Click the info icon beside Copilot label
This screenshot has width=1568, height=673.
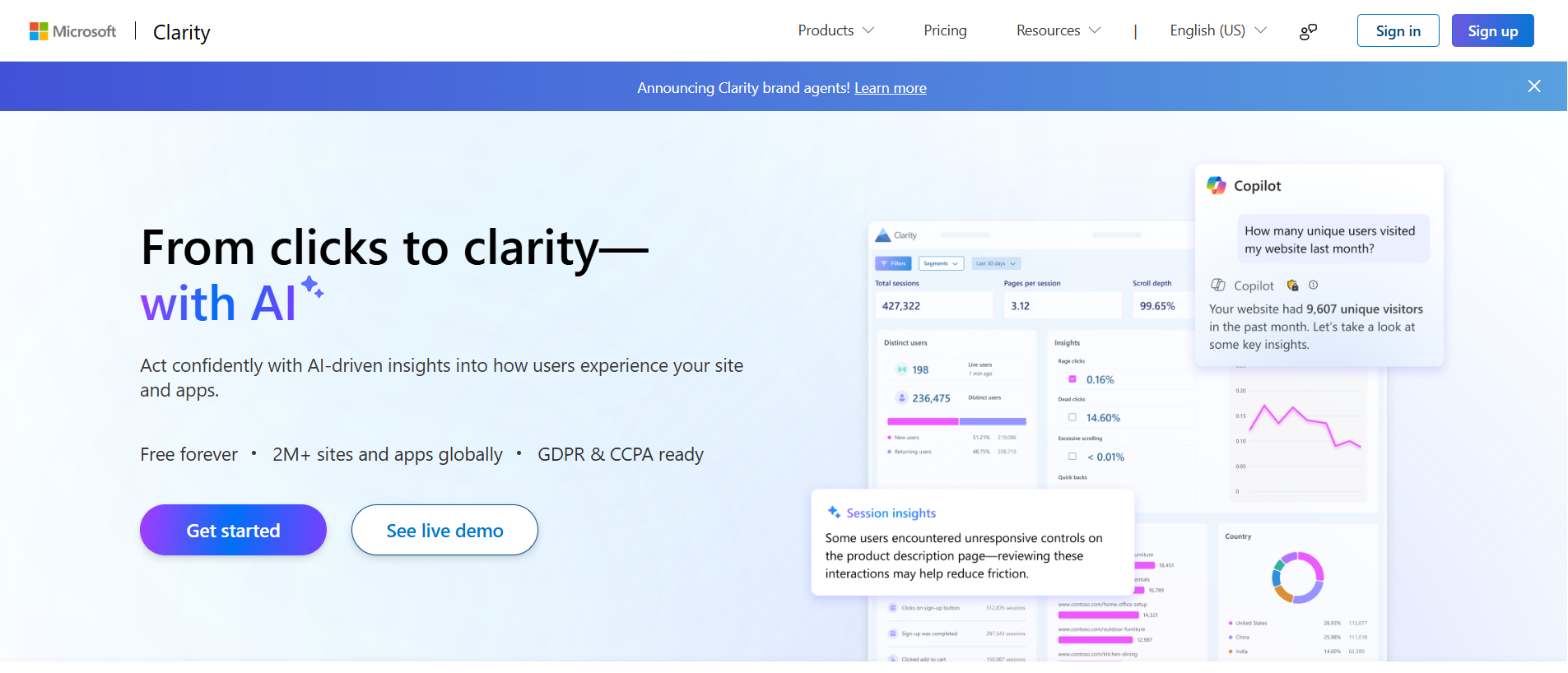(1314, 285)
